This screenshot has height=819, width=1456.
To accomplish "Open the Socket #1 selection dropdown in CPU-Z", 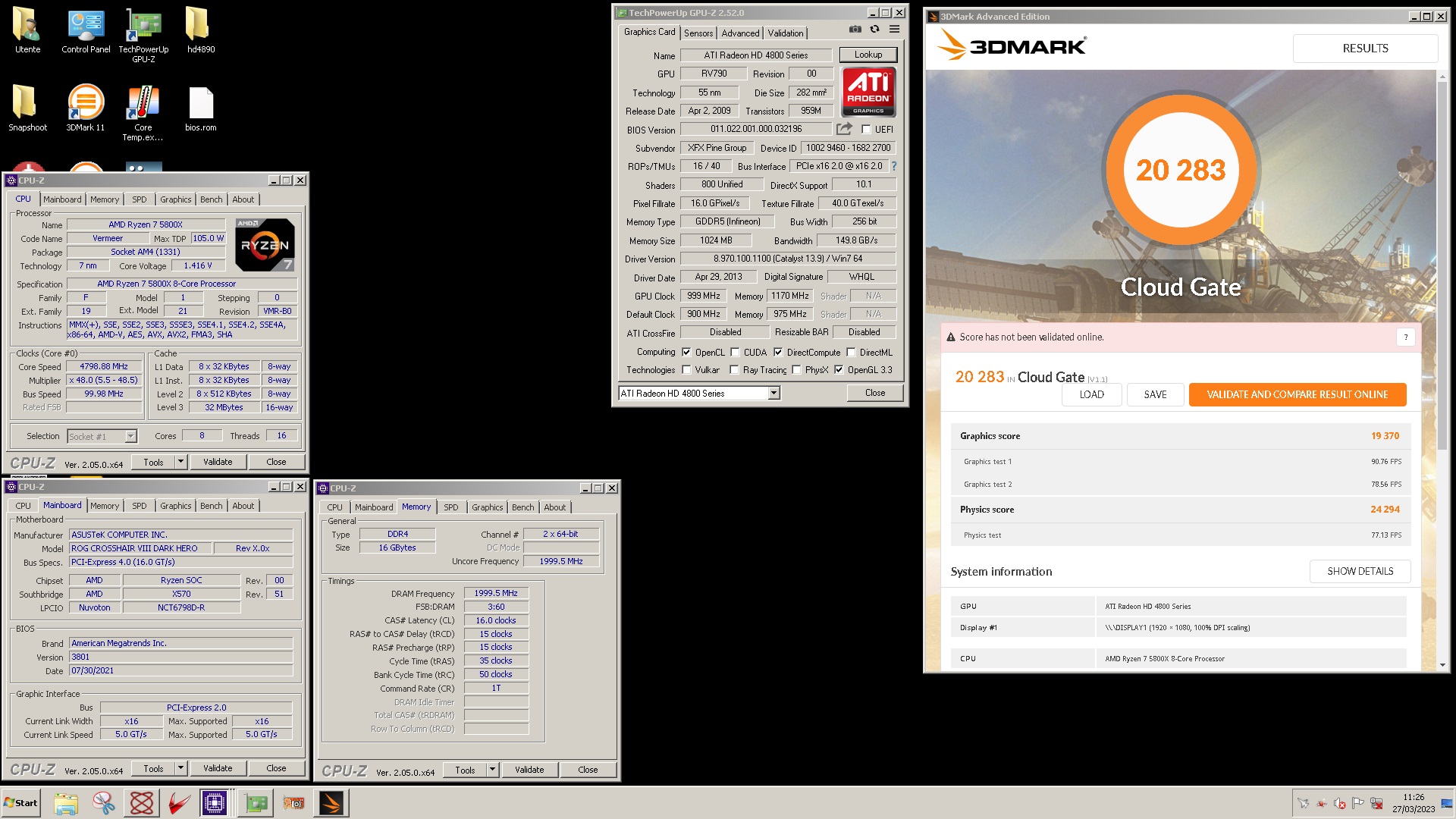I will (130, 436).
